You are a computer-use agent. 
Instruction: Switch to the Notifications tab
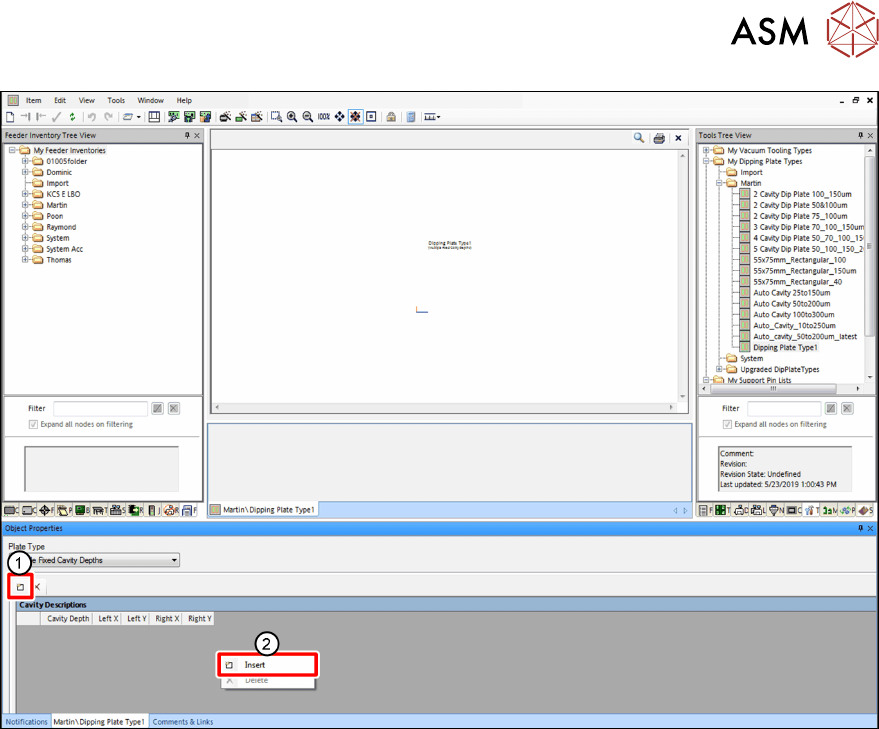click(26, 722)
